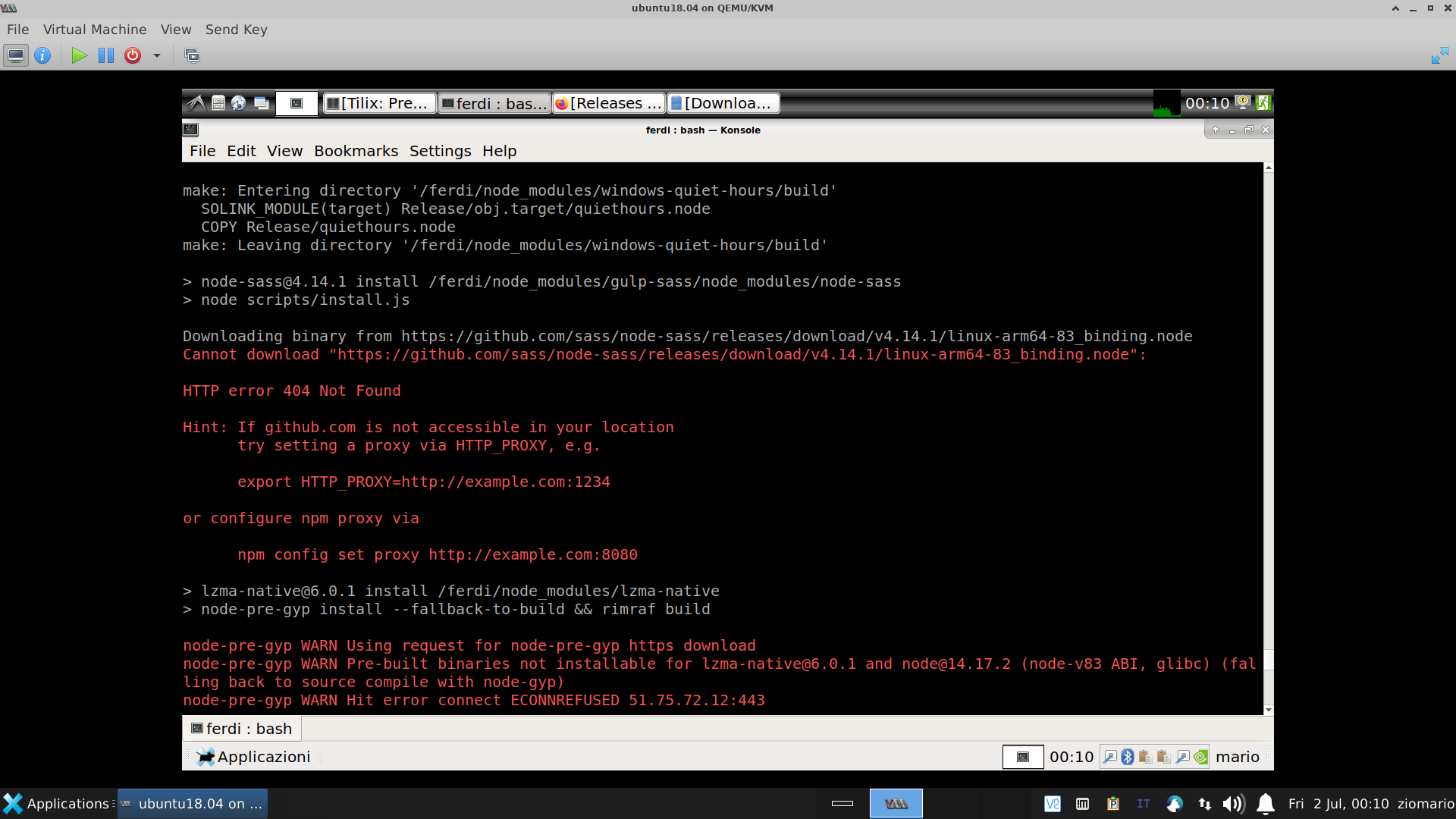The width and height of the screenshot is (1456, 819).
Task: Open the Virtual Machine menu
Action: pos(95,30)
